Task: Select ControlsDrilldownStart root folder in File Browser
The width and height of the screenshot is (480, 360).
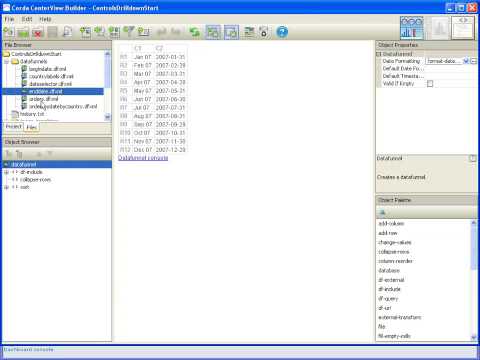Action: (x=36, y=54)
